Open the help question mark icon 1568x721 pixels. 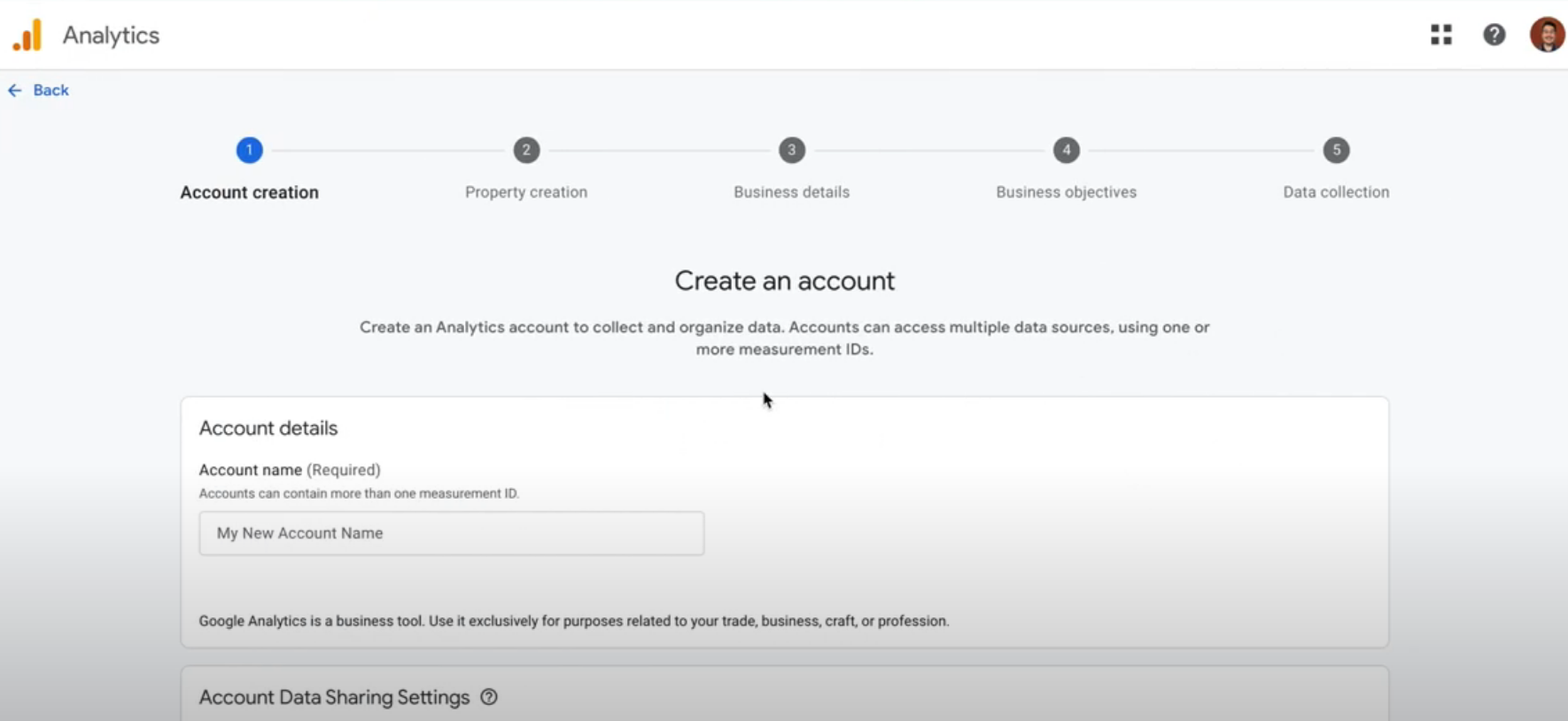click(x=1494, y=35)
